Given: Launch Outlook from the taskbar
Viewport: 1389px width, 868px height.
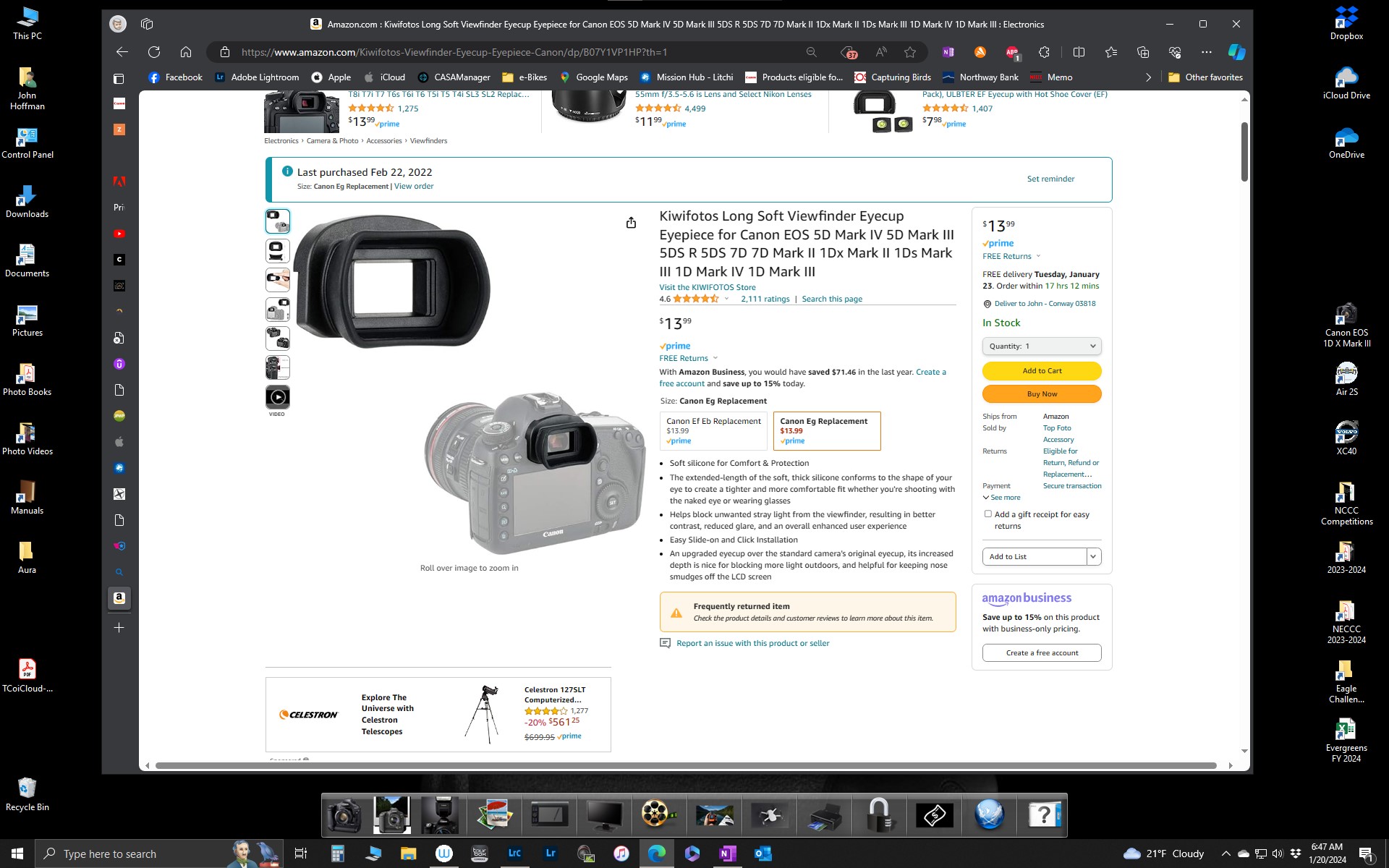Looking at the screenshot, I should (761, 854).
